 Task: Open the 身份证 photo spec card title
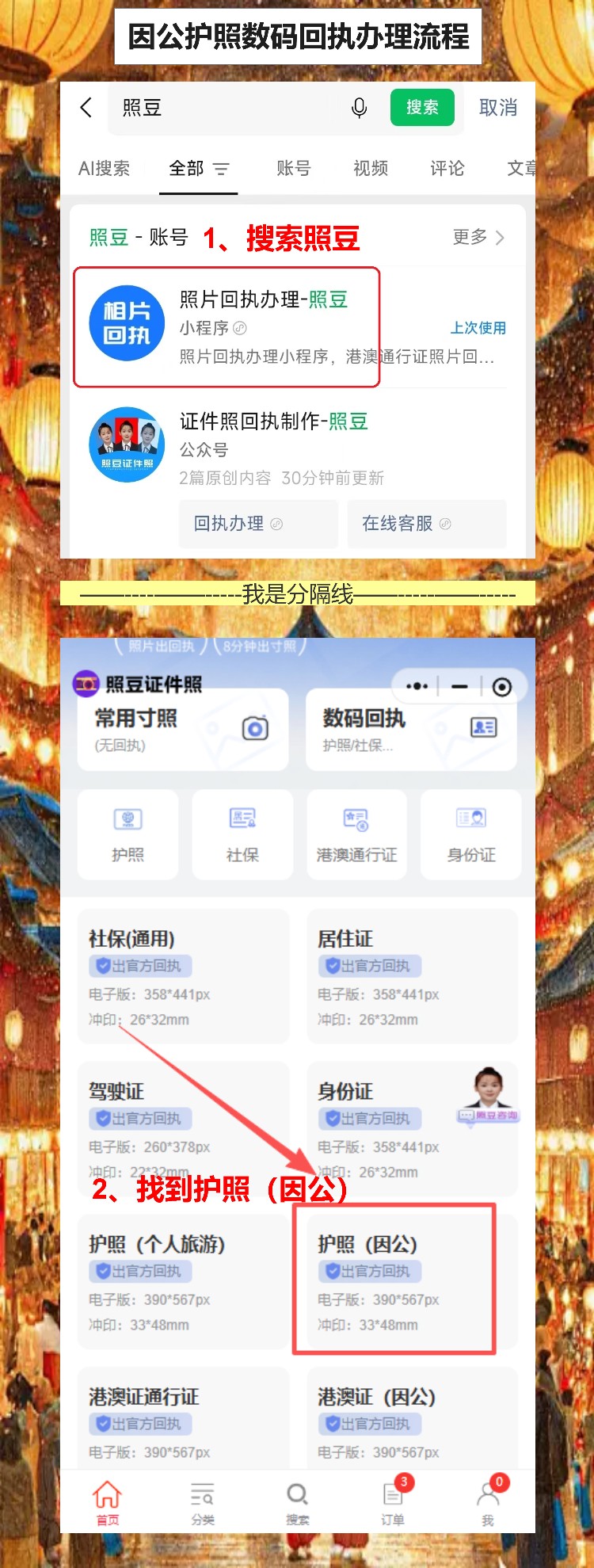[345, 1091]
